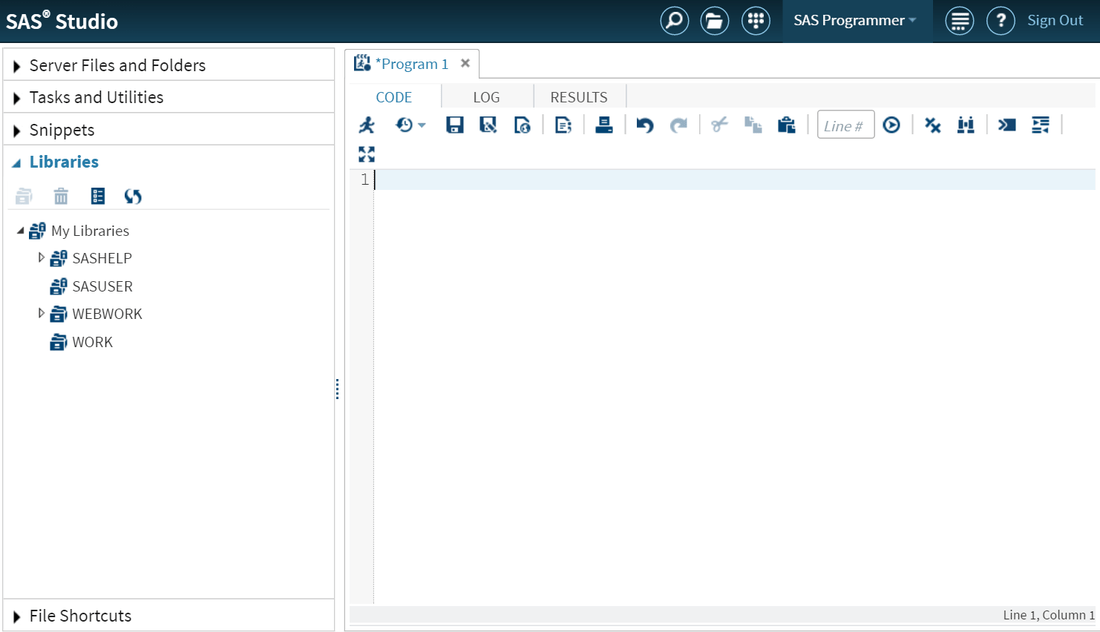1100x632 pixels.
Task: Switch to the RESULTS tab
Action: (x=579, y=97)
